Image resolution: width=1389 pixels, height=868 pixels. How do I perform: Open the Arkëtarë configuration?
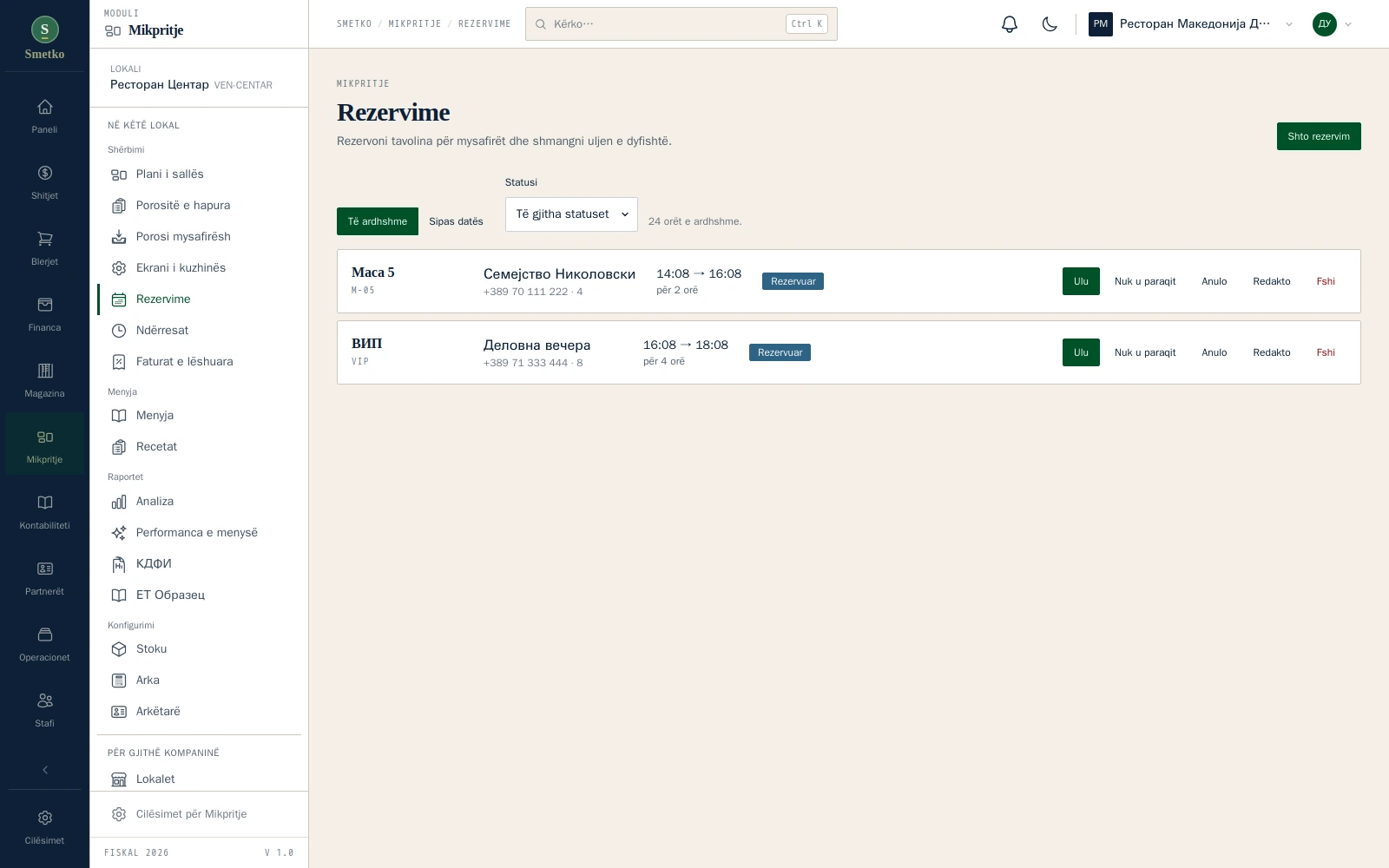tap(199, 712)
